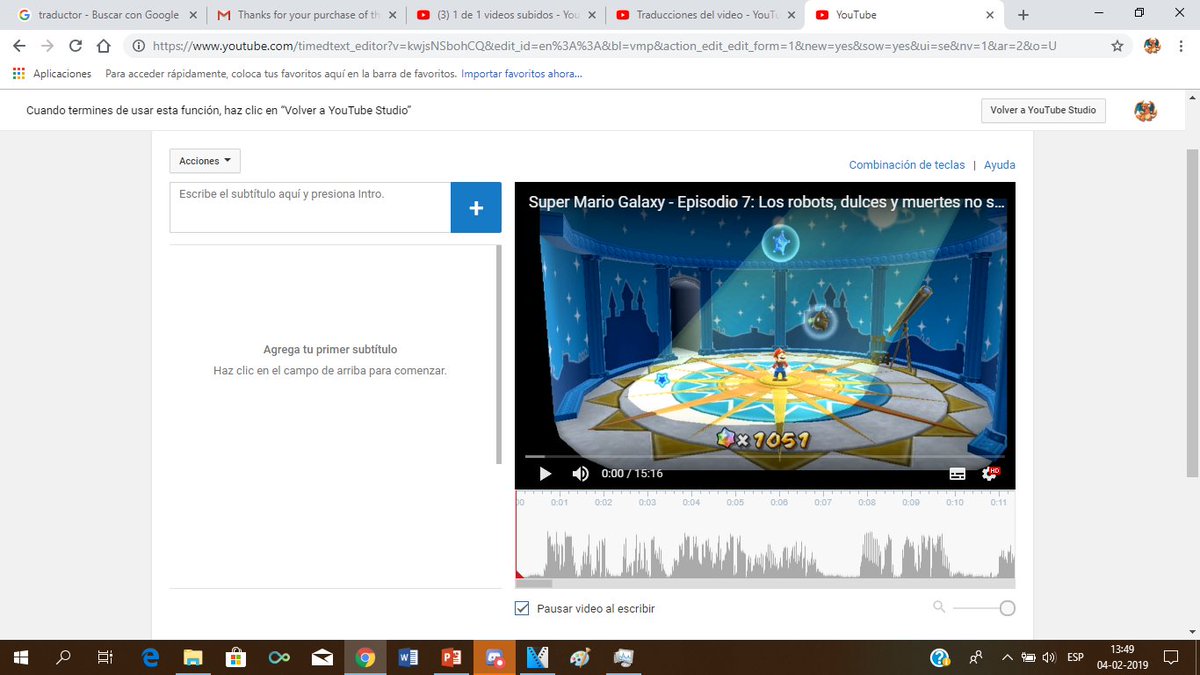This screenshot has width=1200, height=675.
Task: Open volume control in system tray
Action: pyautogui.click(x=1049, y=657)
